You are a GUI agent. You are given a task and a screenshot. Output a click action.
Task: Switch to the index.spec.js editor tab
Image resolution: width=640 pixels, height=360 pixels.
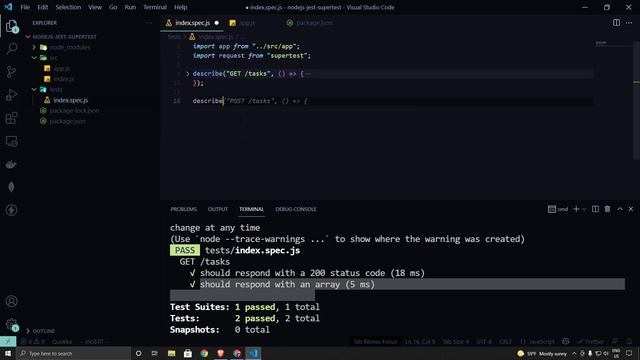pos(192,23)
